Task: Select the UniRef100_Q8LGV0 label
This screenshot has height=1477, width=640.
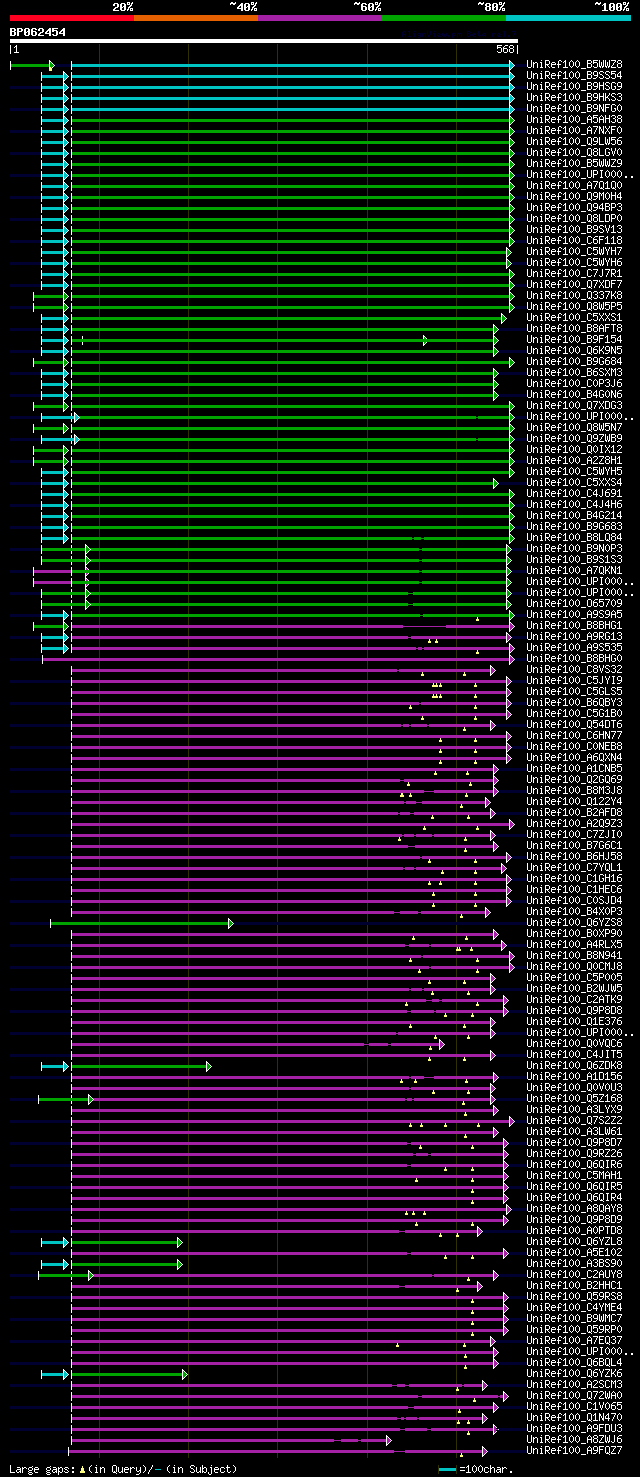Action: tap(574, 152)
